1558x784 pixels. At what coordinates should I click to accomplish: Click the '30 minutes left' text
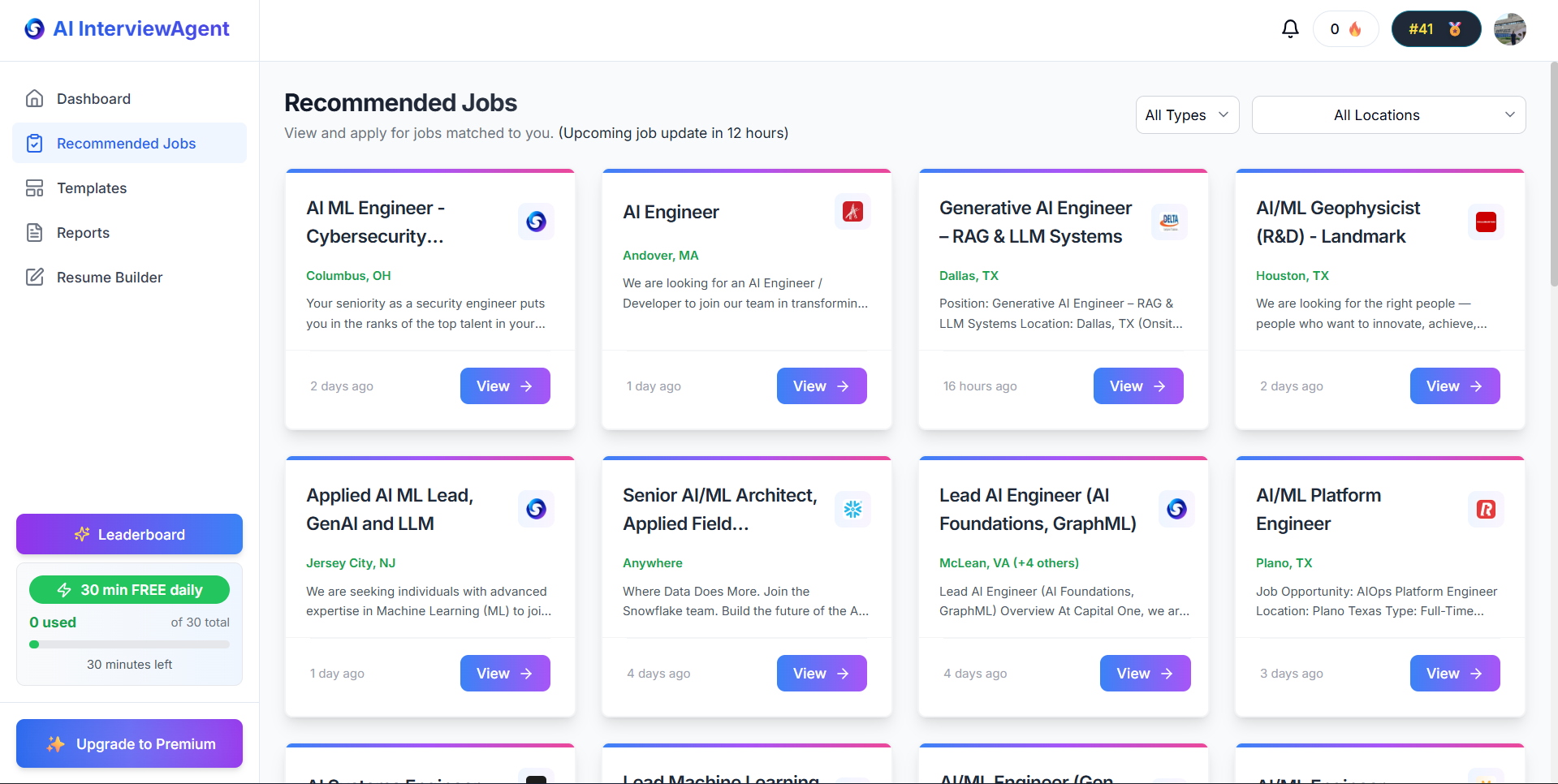(129, 665)
